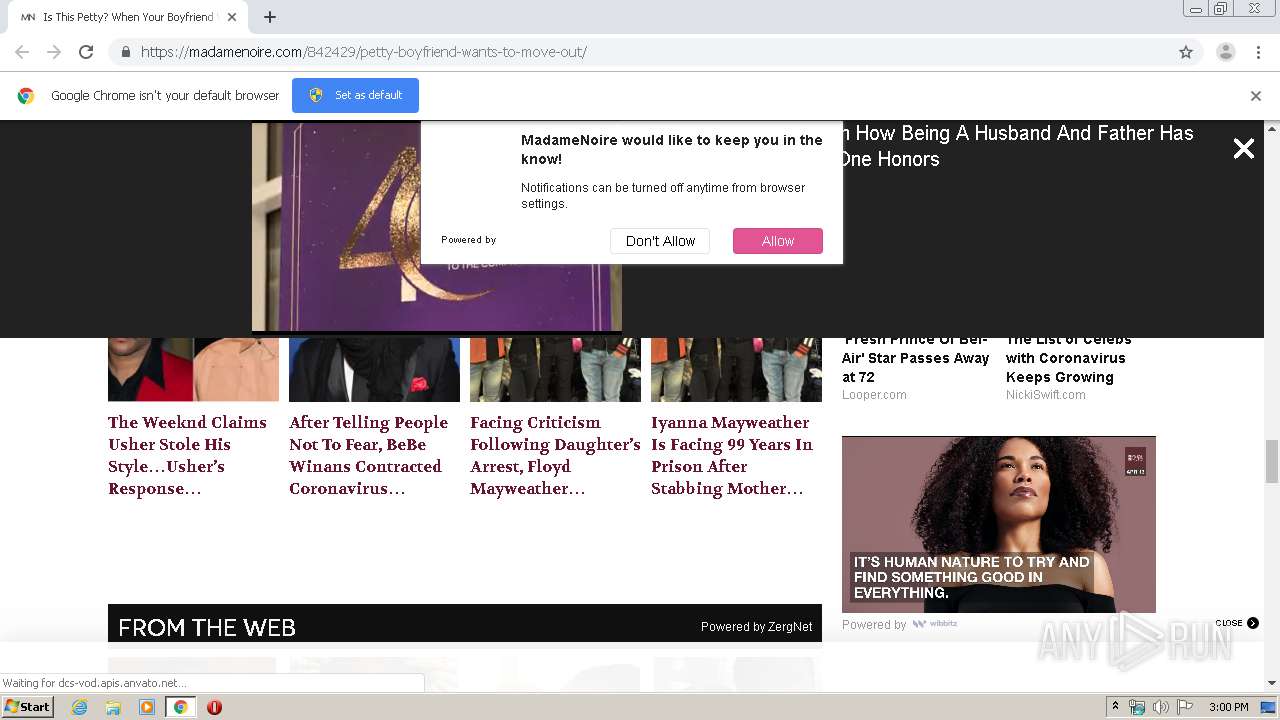
Task: Select the 'Is This Petty?' tab
Action: click(128, 17)
